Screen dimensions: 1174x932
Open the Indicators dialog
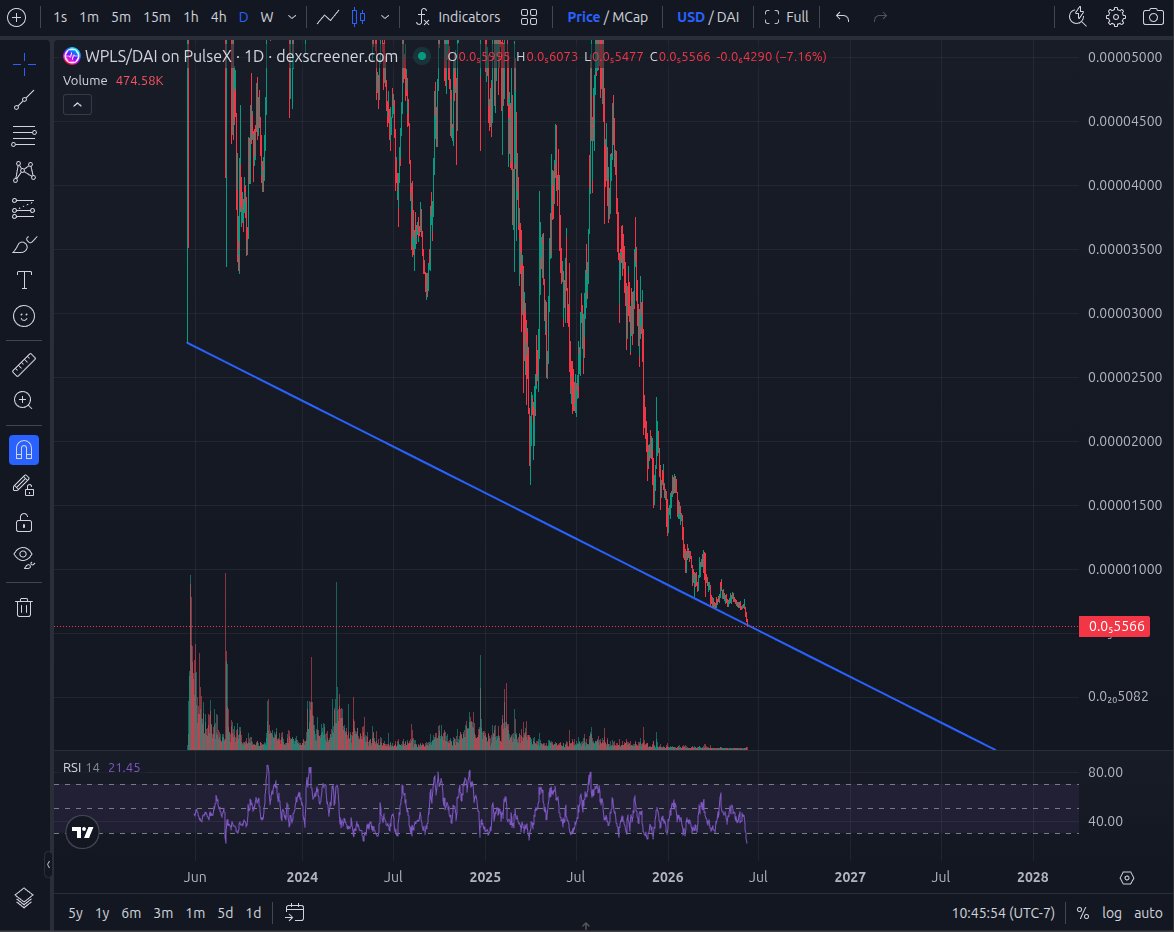[x=458, y=17]
